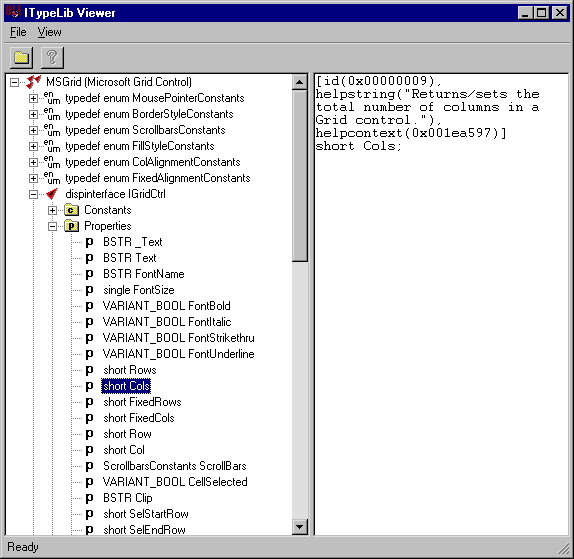Click the tree vertical scrollbar thumb

pos(299,176)
